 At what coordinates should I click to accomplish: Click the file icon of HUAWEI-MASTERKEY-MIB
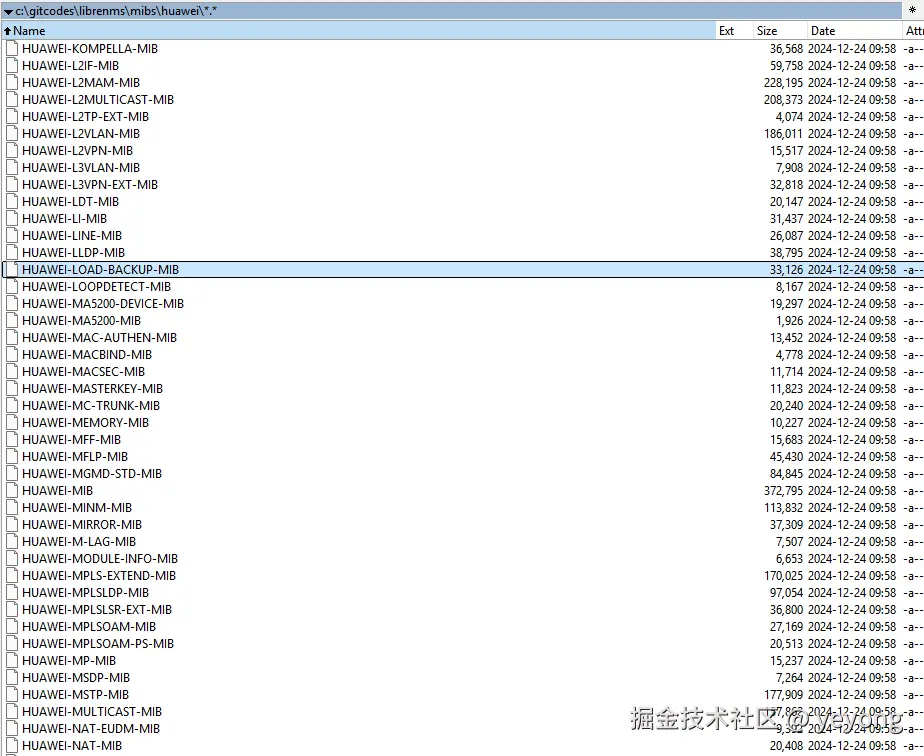click(12, 388)
